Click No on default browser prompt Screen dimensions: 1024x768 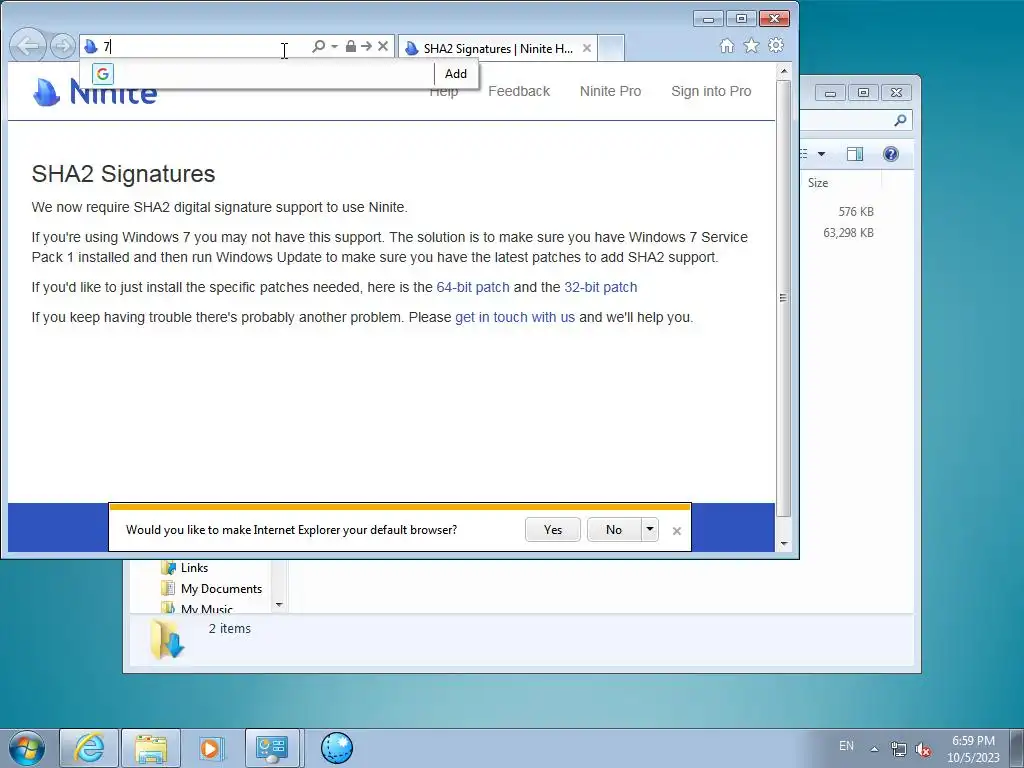(614, 530)
